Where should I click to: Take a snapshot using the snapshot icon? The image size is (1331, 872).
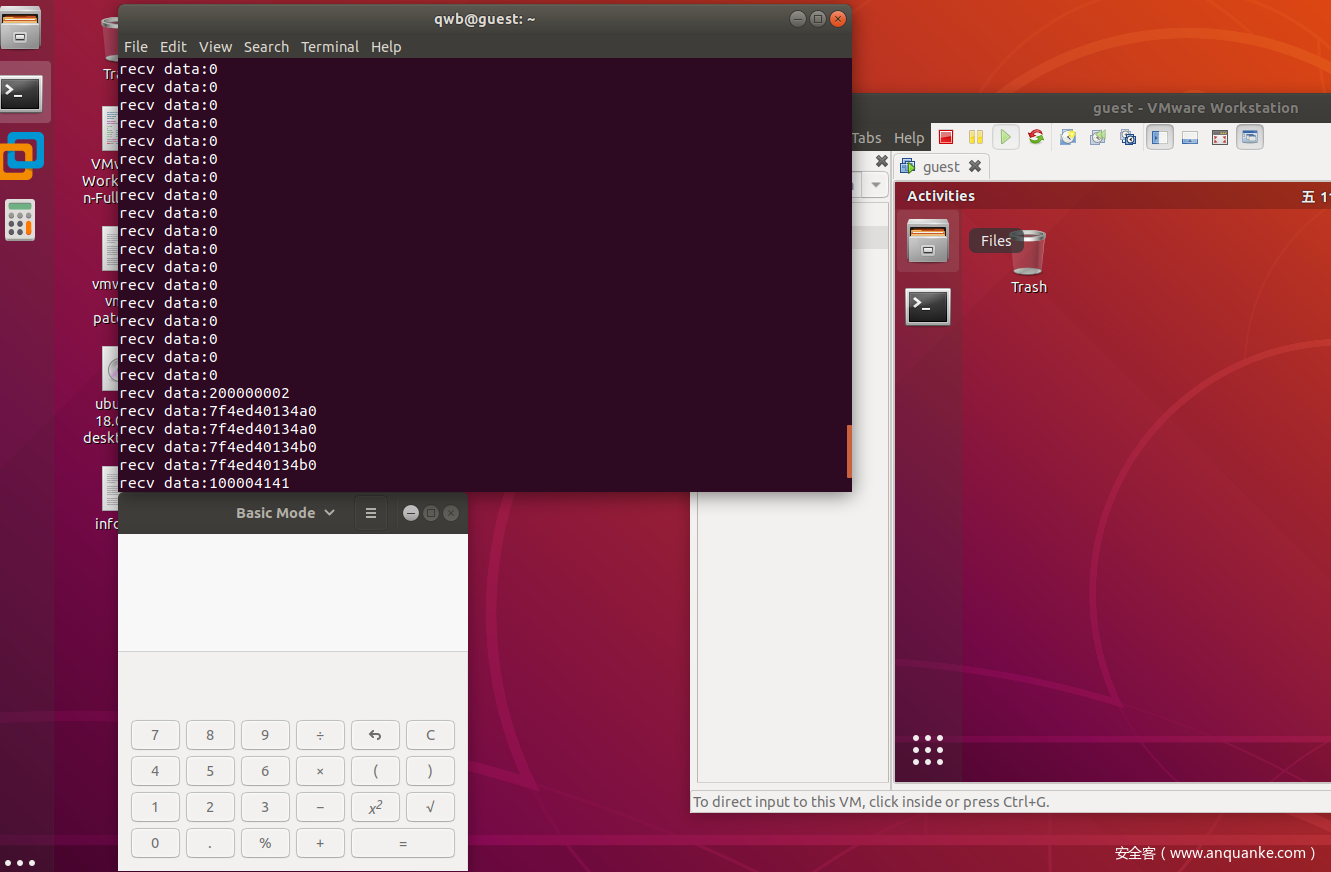[x=1068, y=137]
